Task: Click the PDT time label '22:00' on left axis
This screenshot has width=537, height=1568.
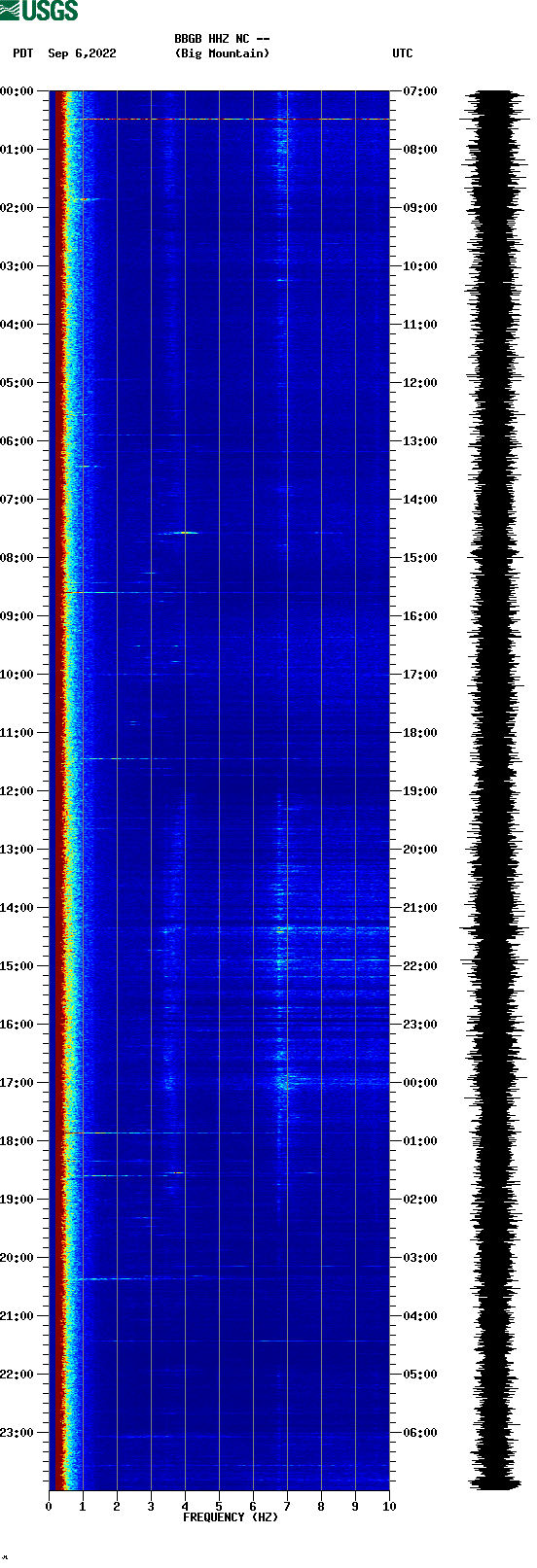Action: pyautogui.click(x=17, y=1375)
